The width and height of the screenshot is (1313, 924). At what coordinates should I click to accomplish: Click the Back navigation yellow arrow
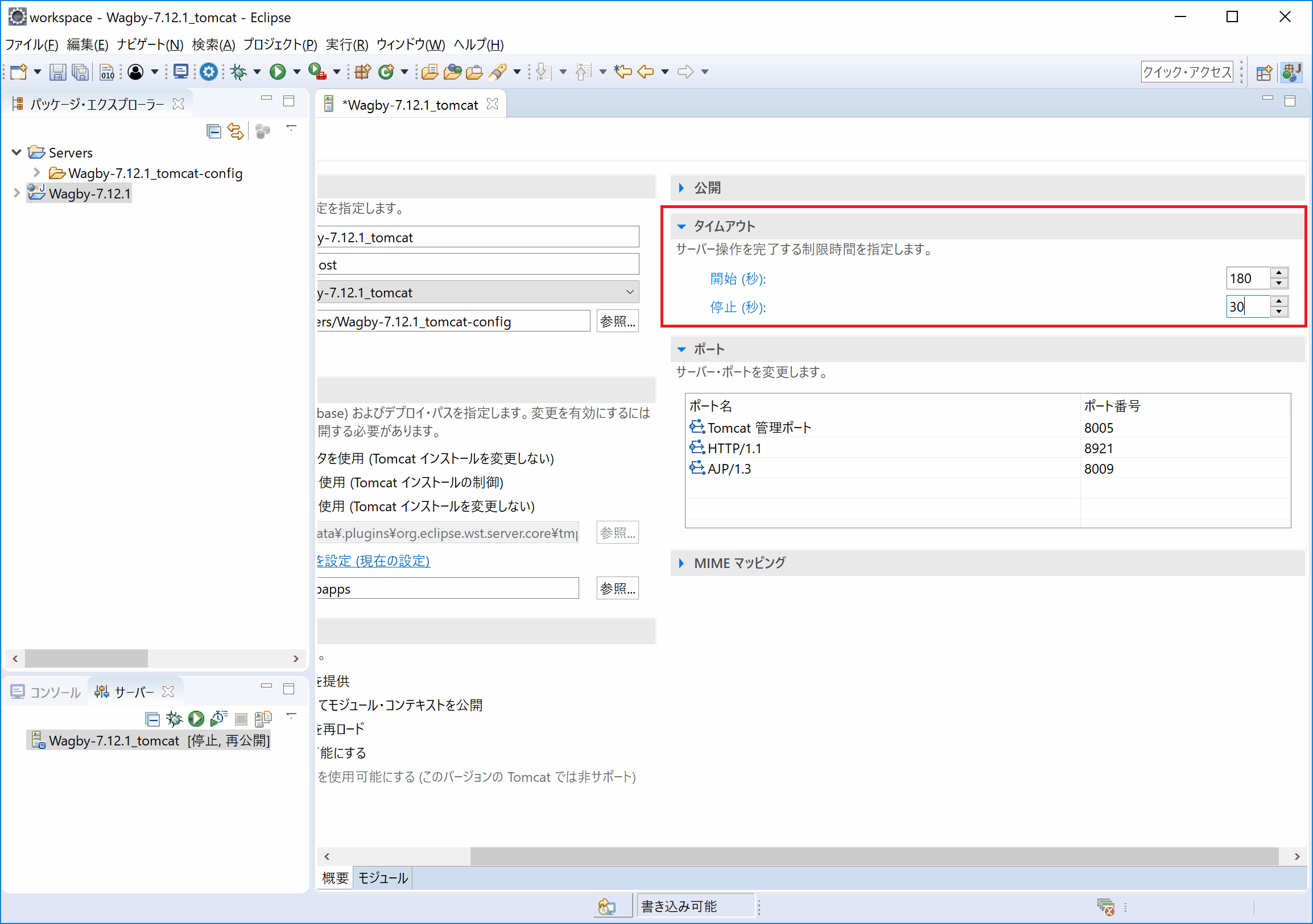[x=646, y=72]
